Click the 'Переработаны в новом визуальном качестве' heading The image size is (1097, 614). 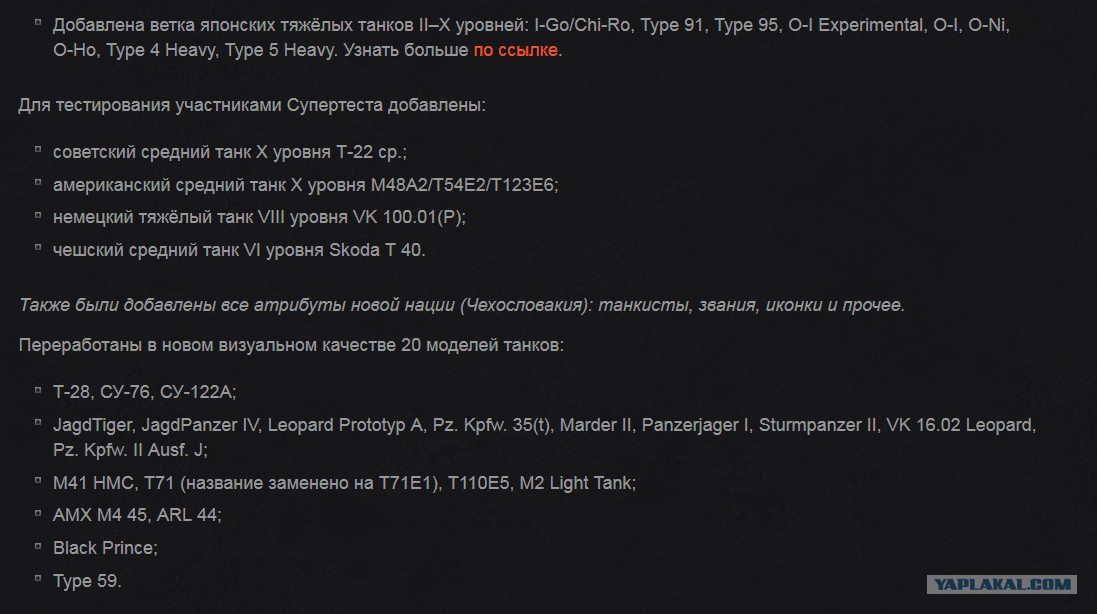(x=291, y=345)
